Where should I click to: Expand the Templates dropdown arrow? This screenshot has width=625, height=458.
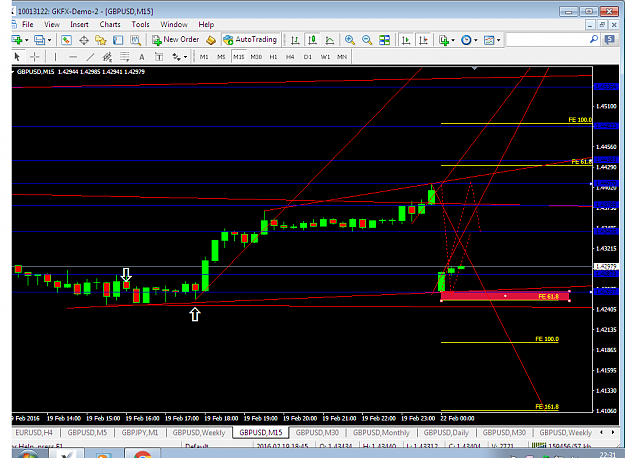click(x=498, y=40)
